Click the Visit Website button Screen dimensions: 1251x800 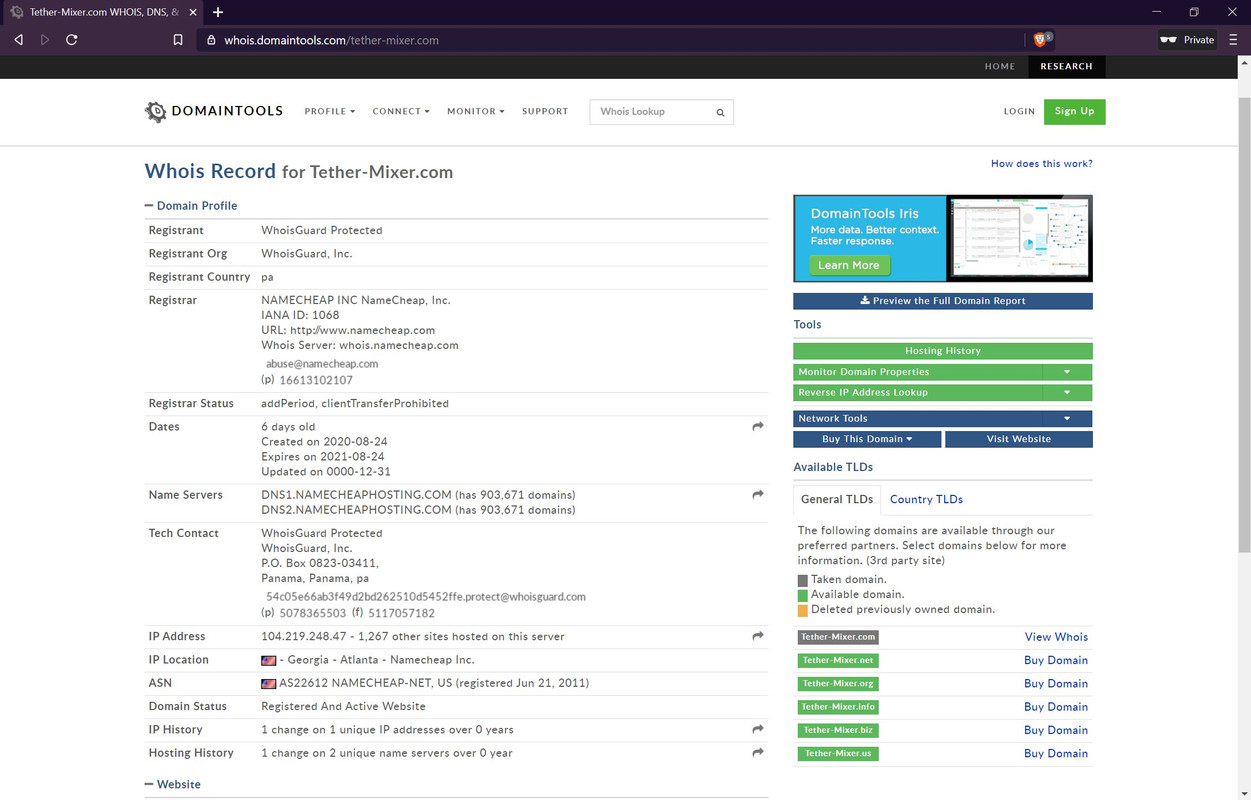[1019, 439]
